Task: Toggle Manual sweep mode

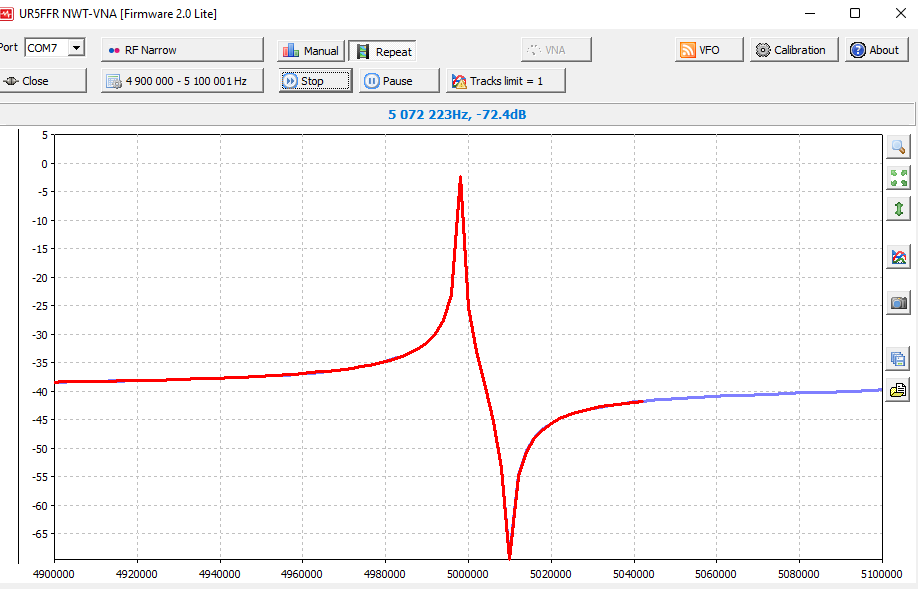Action: (x=310, y=51)
